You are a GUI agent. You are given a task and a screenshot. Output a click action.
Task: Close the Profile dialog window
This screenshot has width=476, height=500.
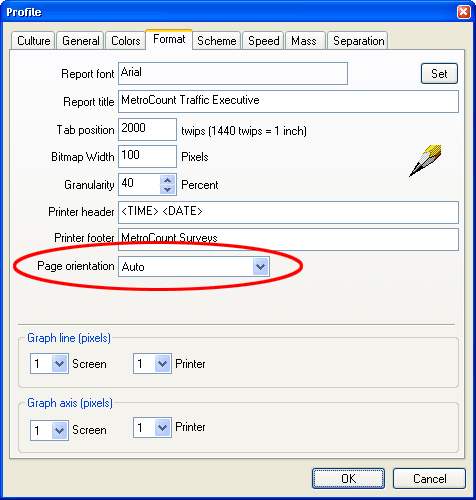tap(464, 12)
